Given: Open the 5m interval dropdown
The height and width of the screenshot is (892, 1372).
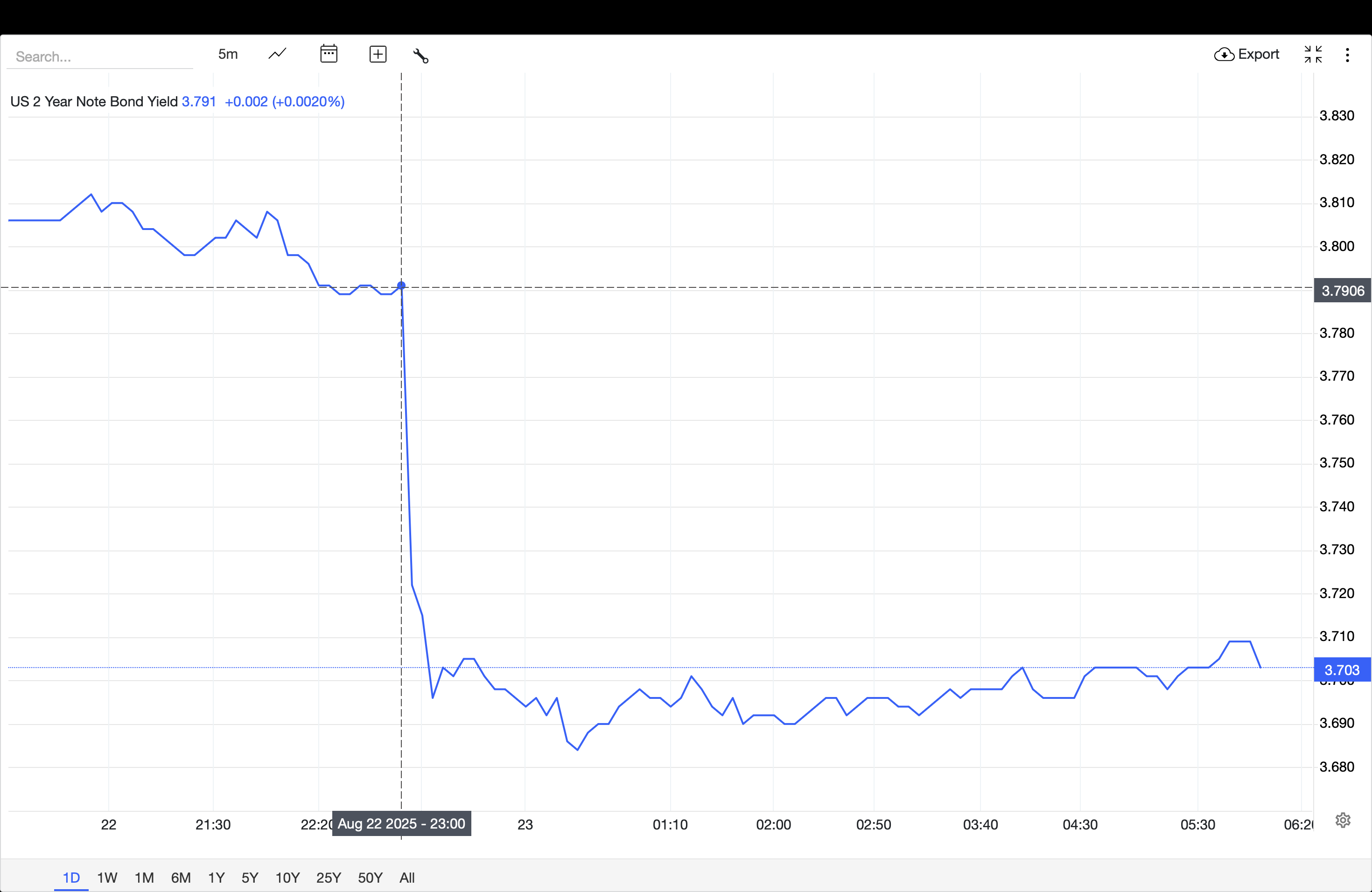Looking at the screenshot, I should 228,54.
